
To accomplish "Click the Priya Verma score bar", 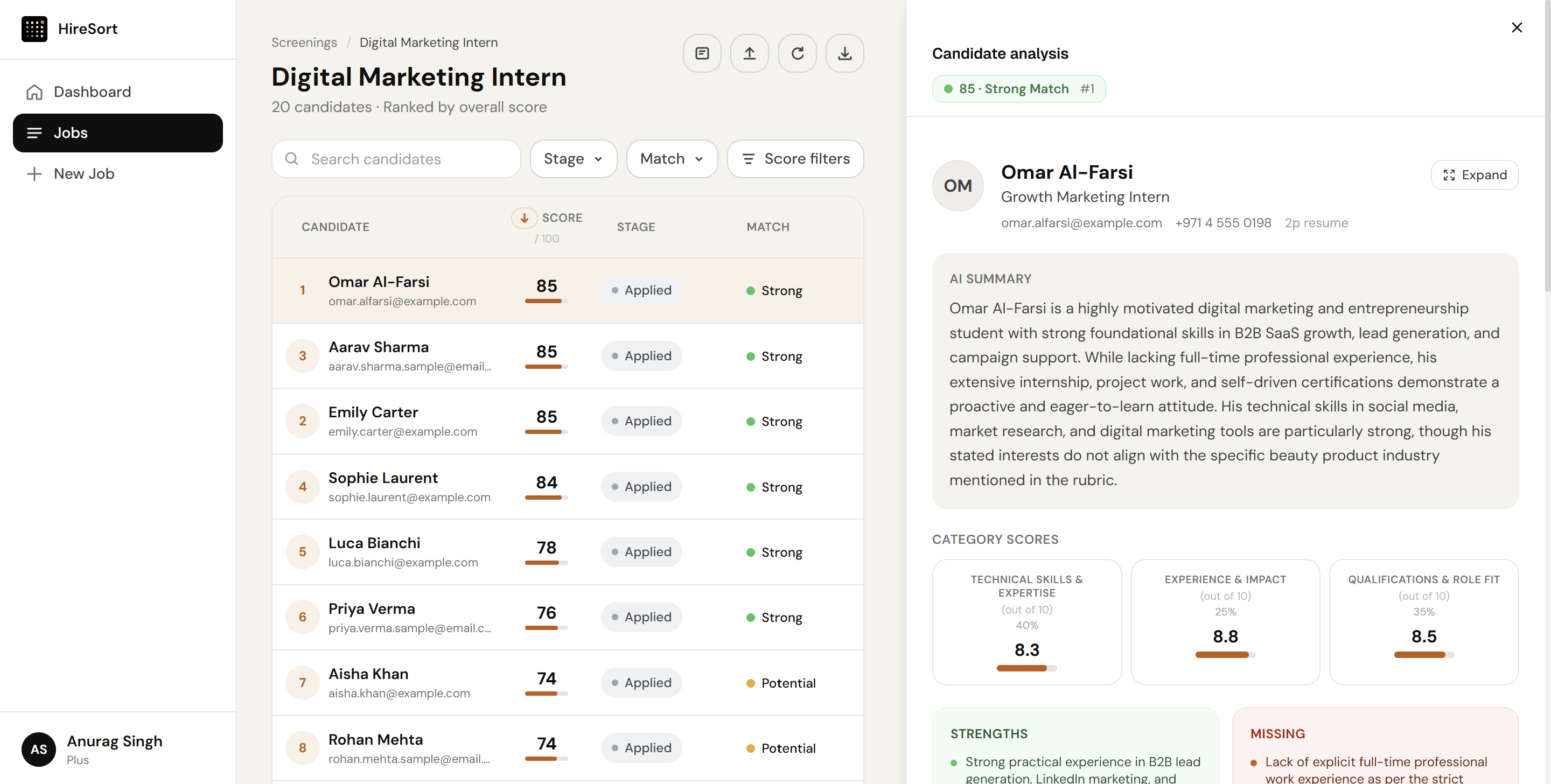I will pyautogui.click(x=546, y=628).
